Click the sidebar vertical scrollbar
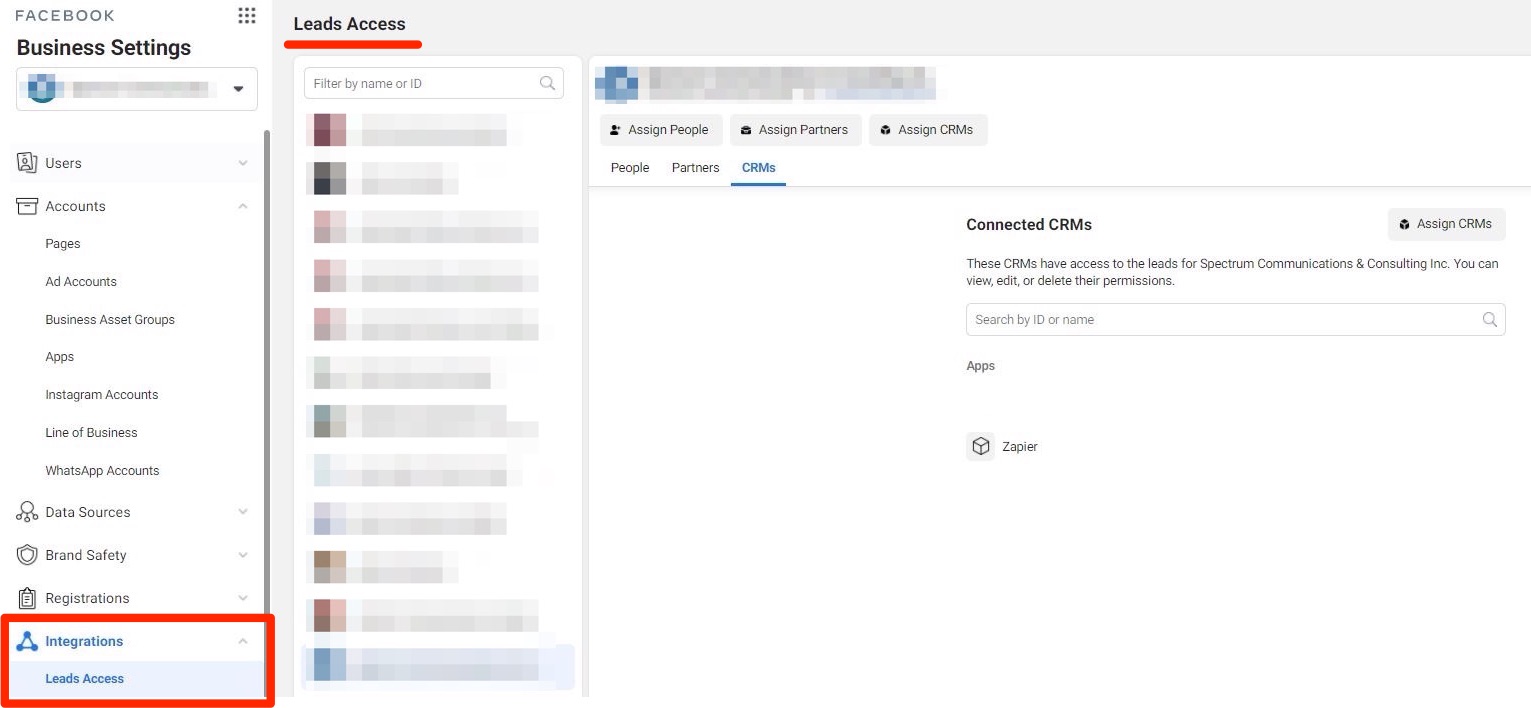 point(266,400)
